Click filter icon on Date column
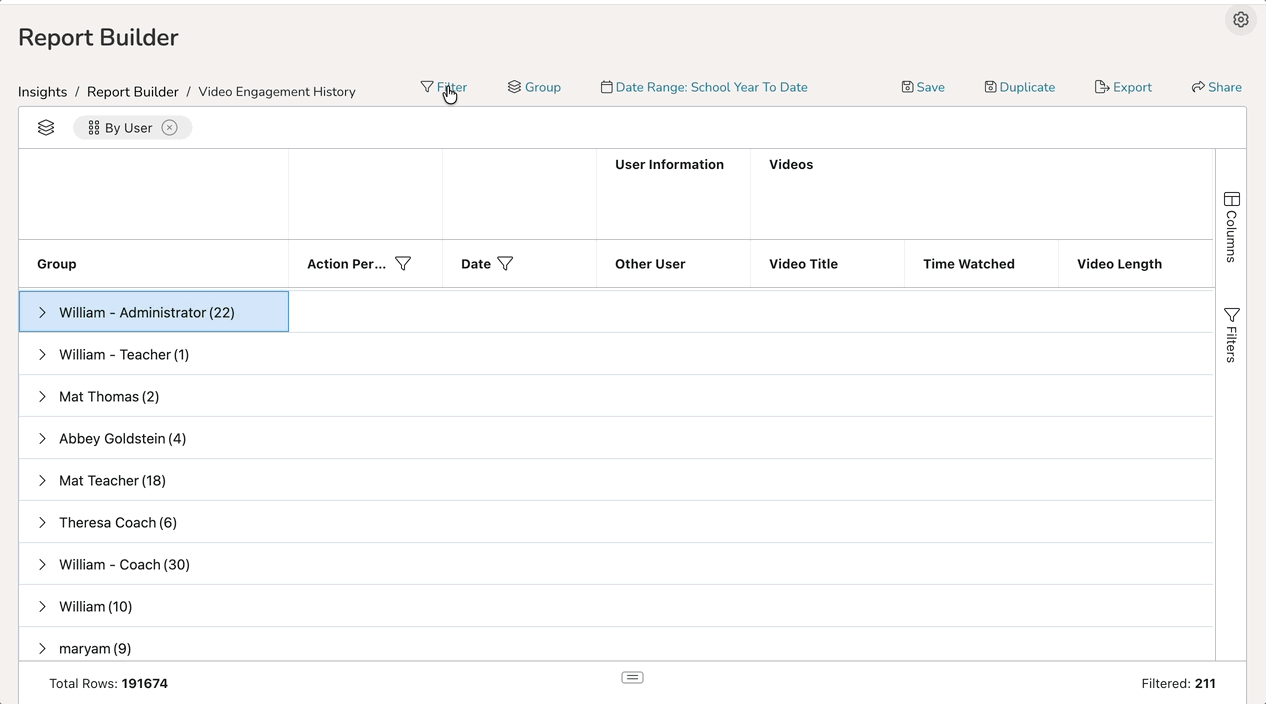This screenshot has height=704, width=1266. (505, 264)
